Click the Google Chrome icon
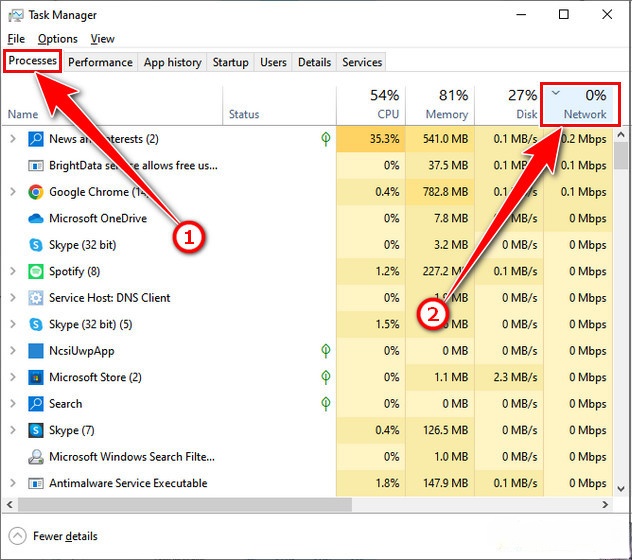The height and width of the screenshot is (560, 632). pyautogui.click(x=36, y=192)
